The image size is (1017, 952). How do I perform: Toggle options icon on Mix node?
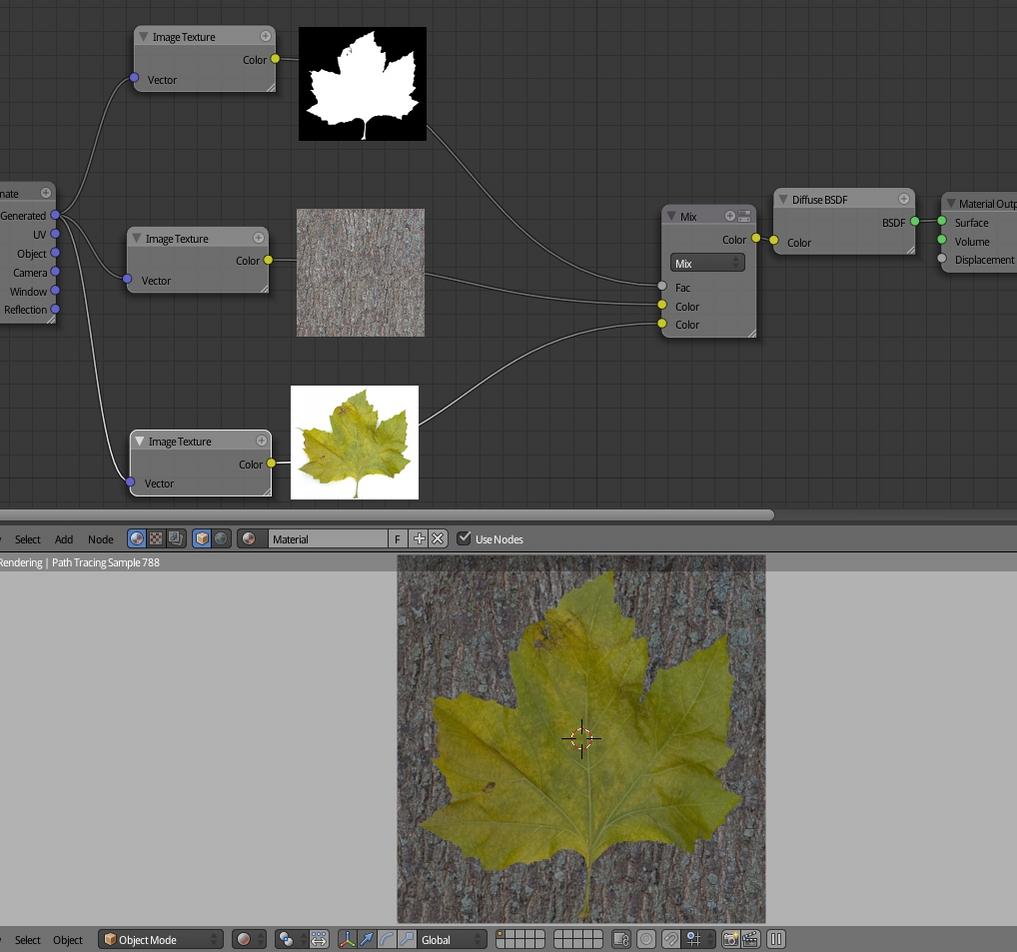click(744, 215)
